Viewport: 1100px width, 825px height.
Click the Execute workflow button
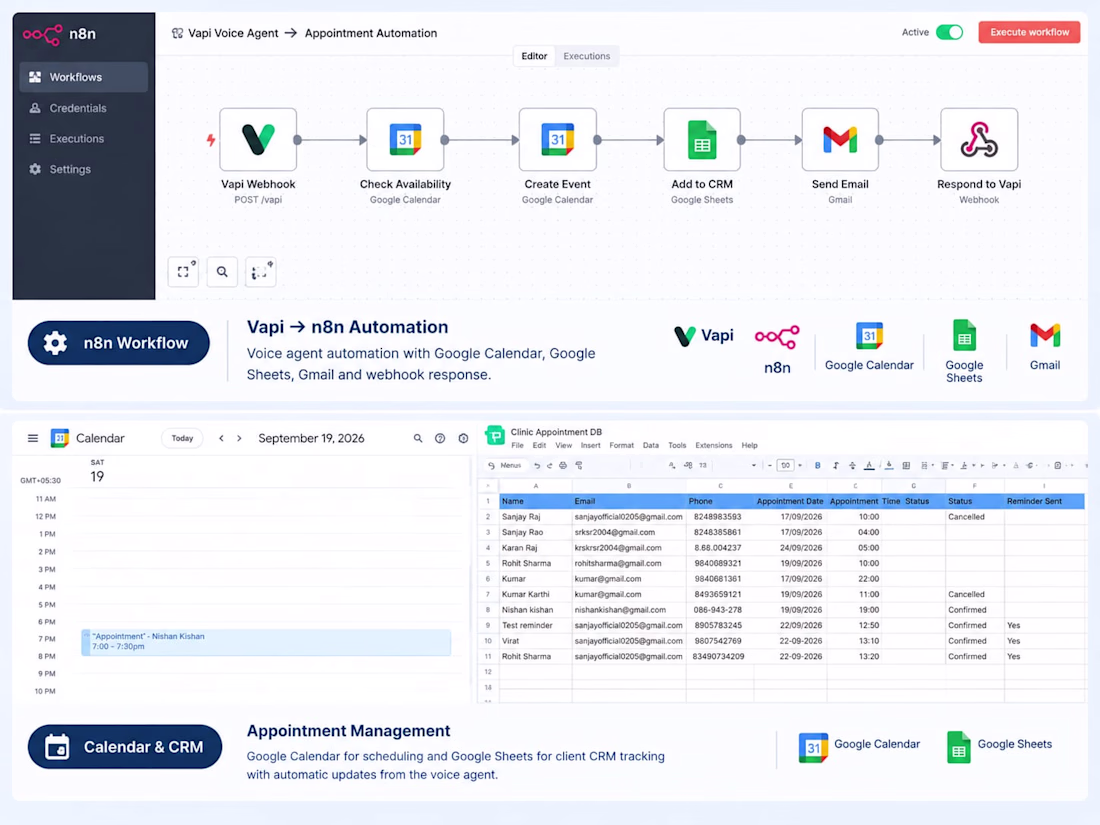click(1029, 32)
